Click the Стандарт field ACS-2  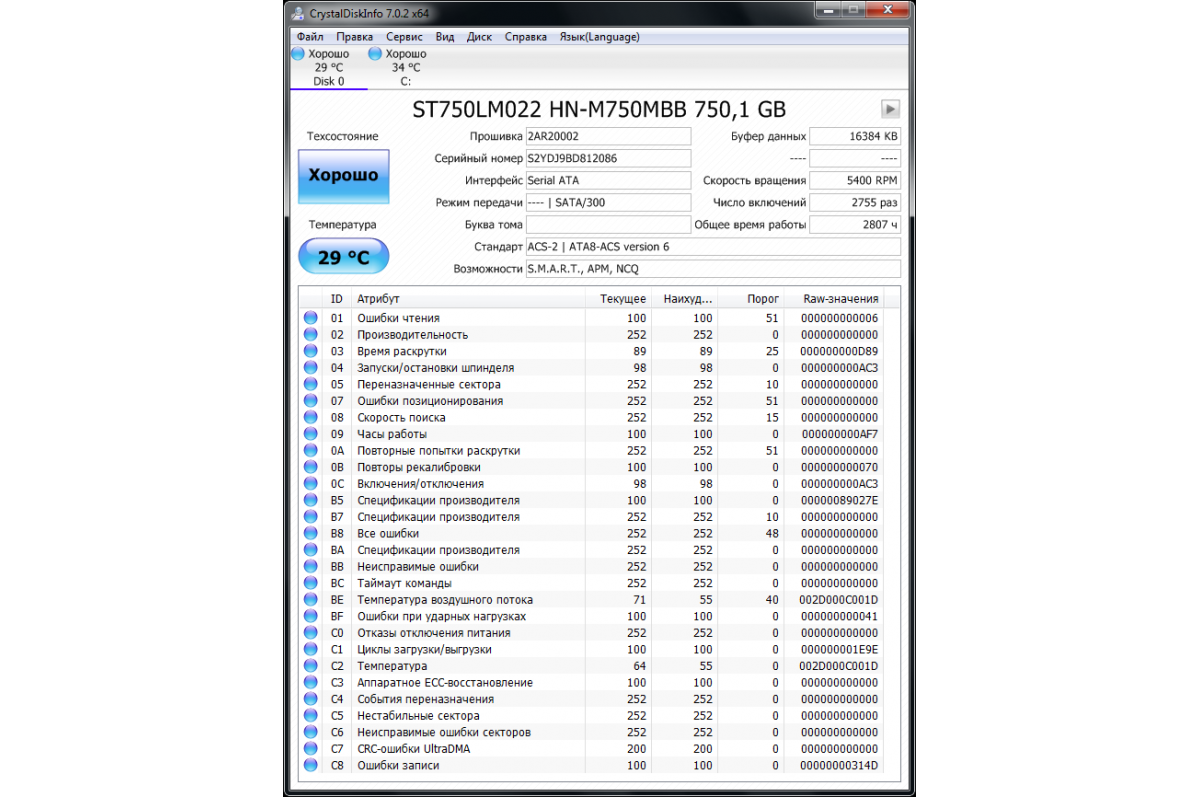click(x=713, y=246)
